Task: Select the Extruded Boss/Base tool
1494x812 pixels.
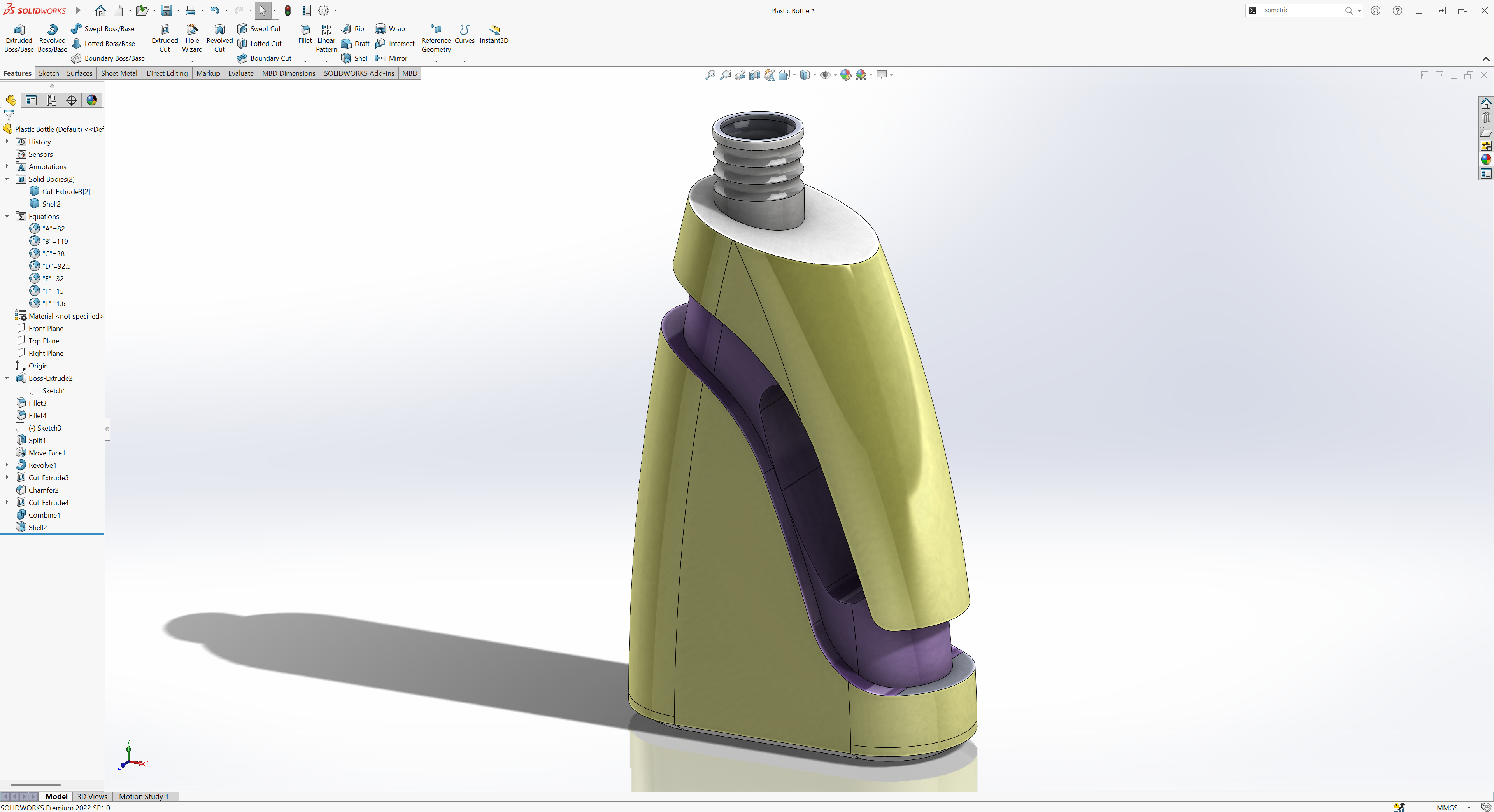Action: [19, 38]
